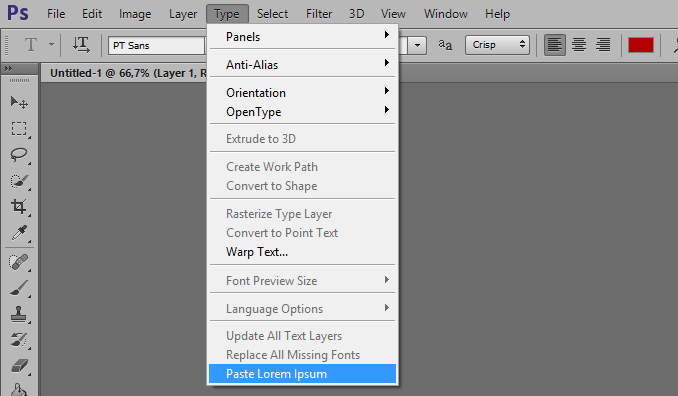
Task: Expand the Language Options submenu
Action: [x=303, y=309]
